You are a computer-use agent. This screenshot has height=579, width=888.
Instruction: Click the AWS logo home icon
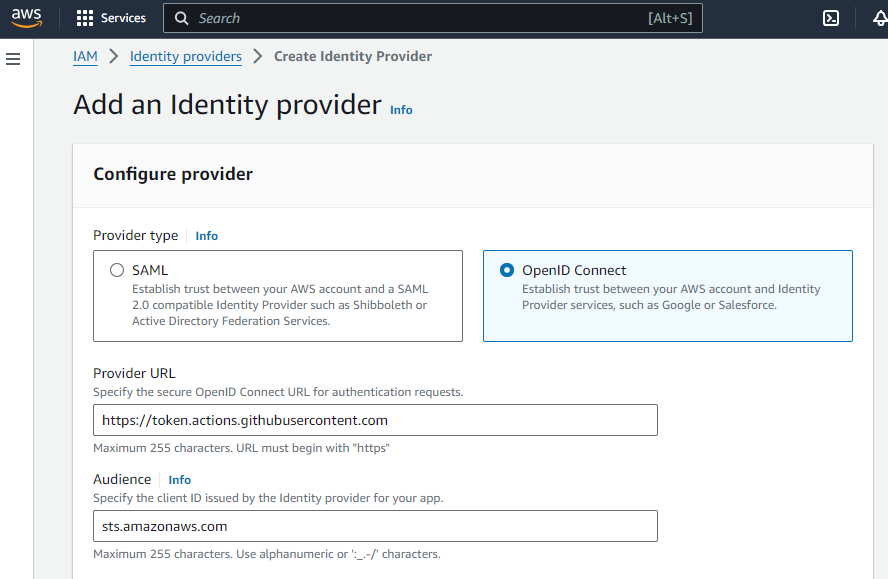click(27, 18)
